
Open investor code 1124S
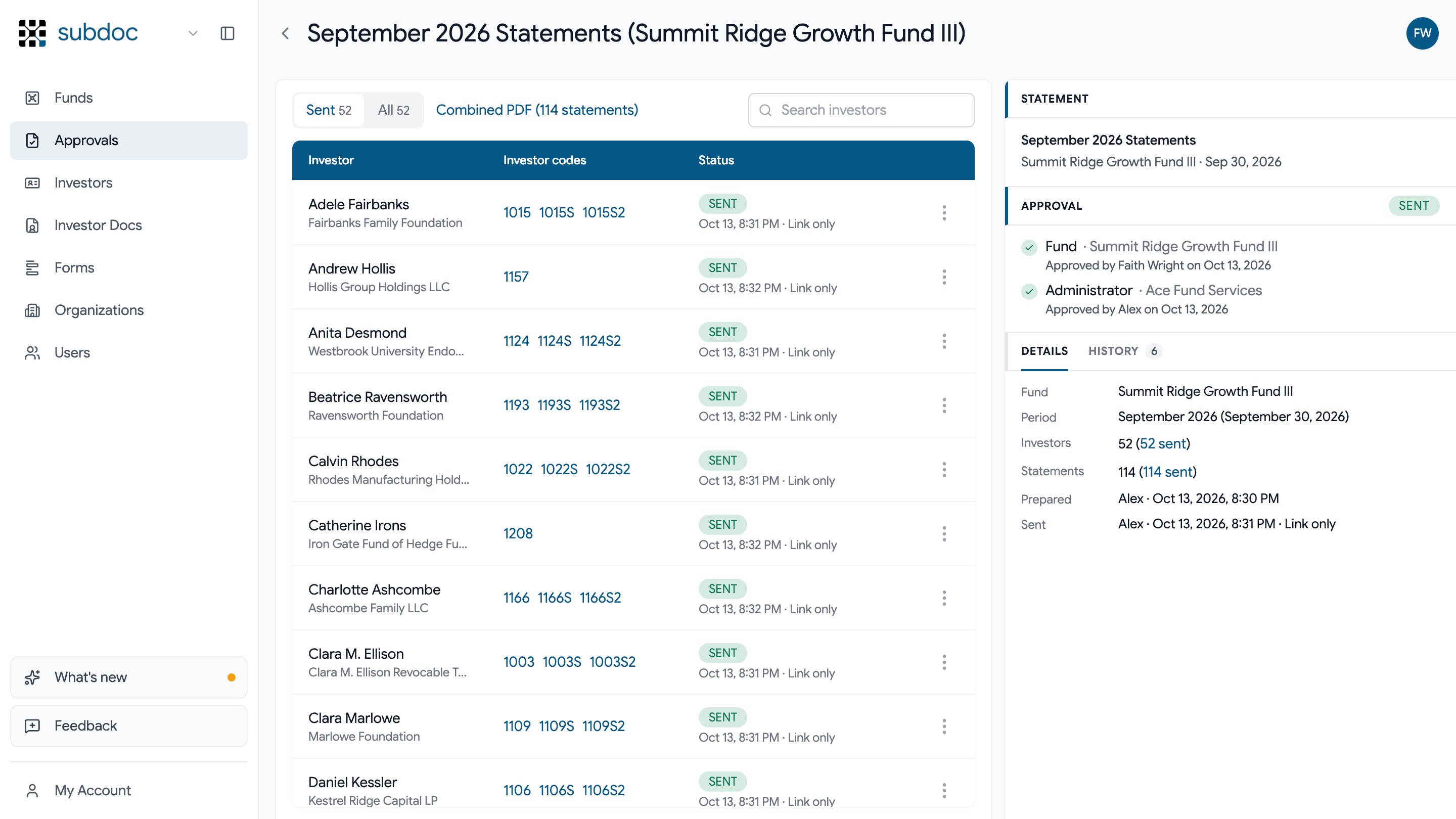[x=554, y=341]
